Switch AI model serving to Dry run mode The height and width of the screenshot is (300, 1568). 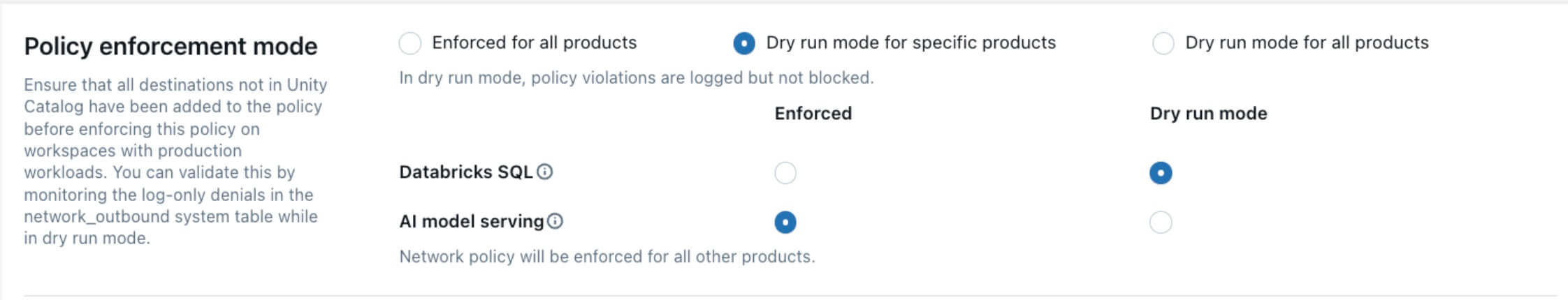(1161, 223)
